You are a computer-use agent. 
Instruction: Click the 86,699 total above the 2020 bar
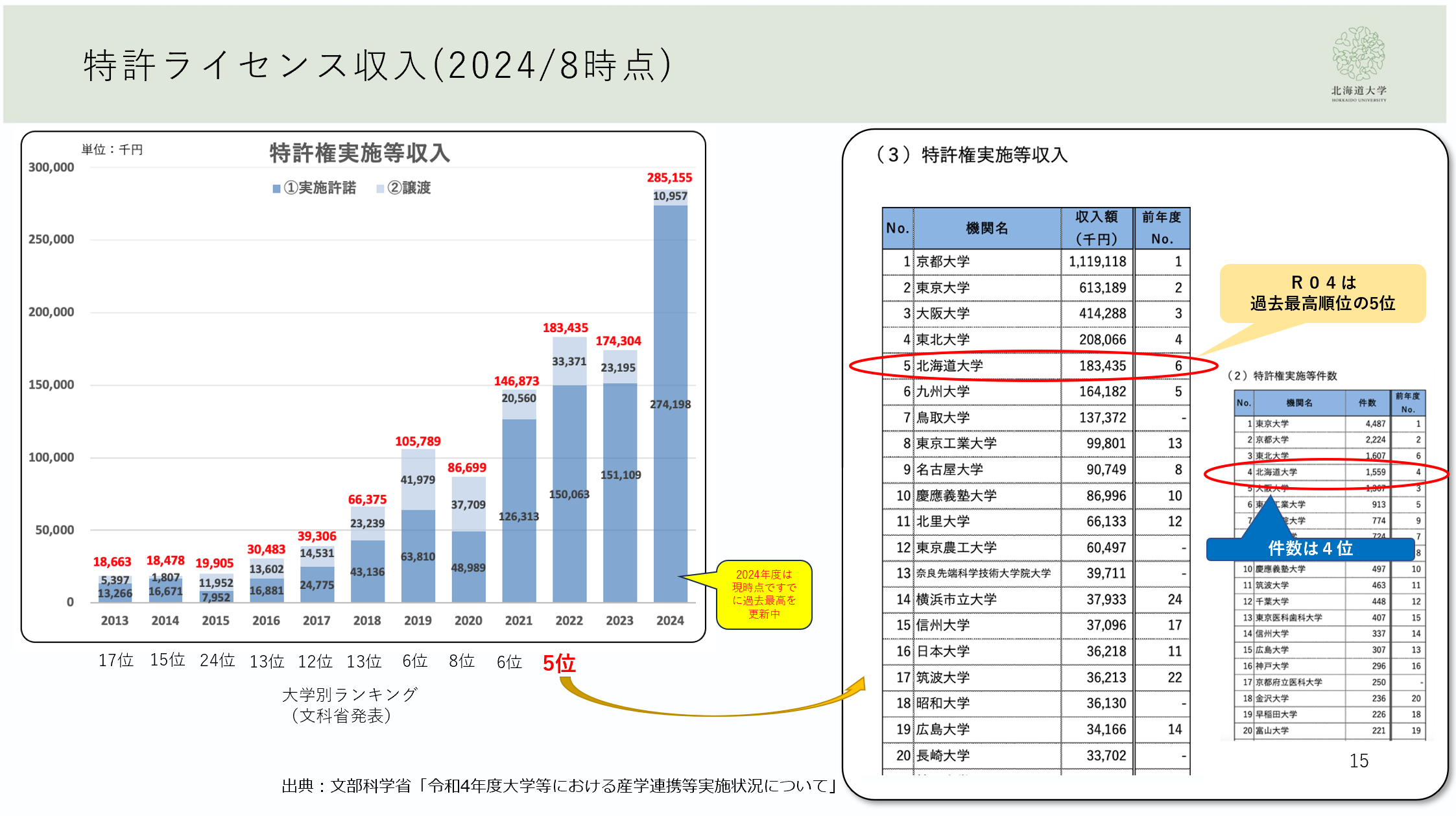467,468
